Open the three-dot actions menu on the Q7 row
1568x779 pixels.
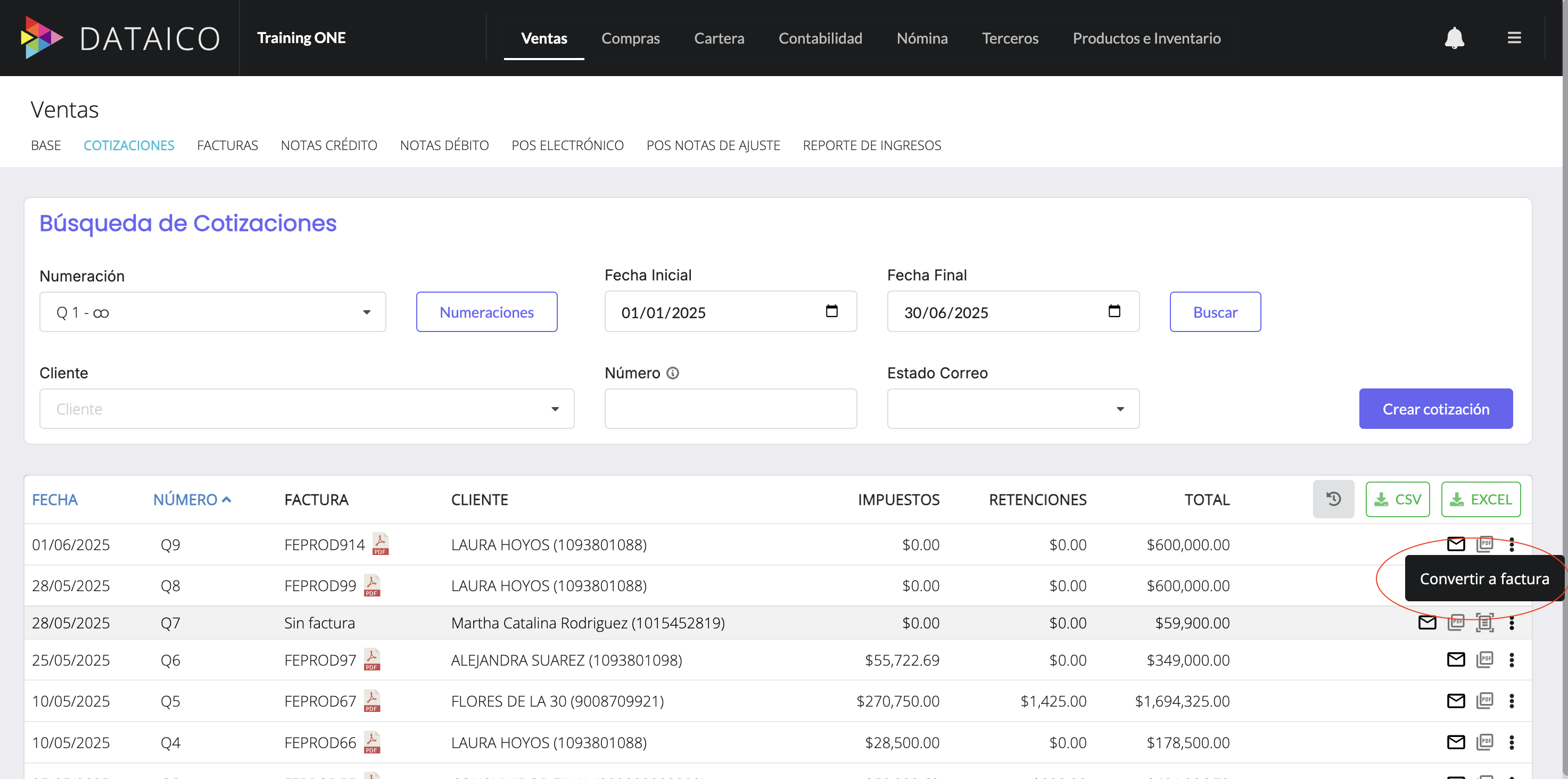click(x=1513, y=623)
